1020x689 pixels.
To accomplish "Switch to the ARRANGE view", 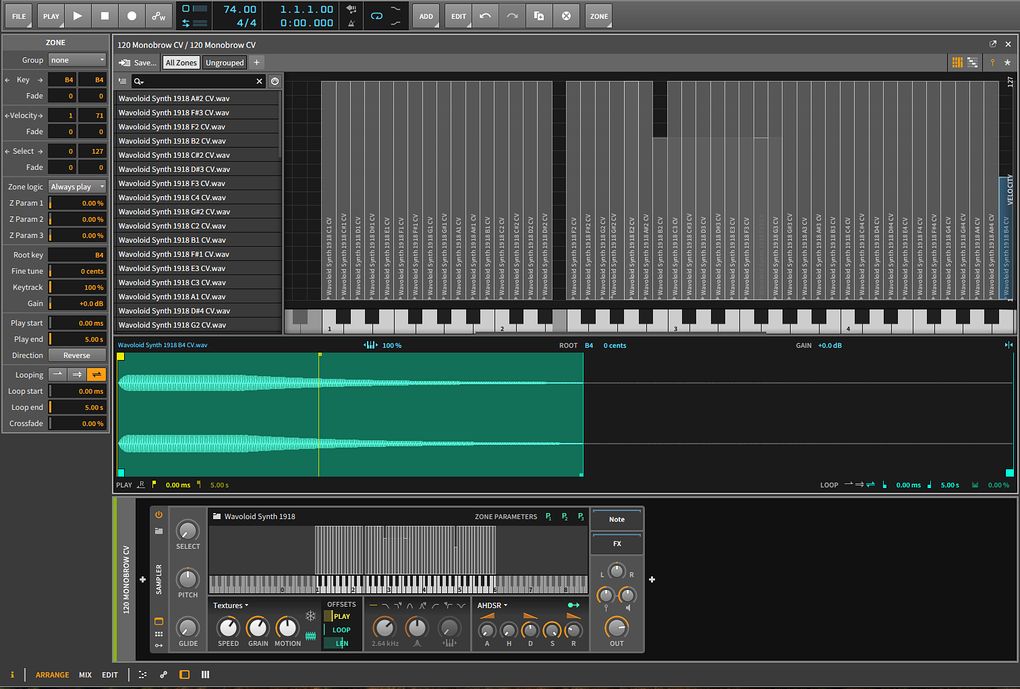I will 52,675.
